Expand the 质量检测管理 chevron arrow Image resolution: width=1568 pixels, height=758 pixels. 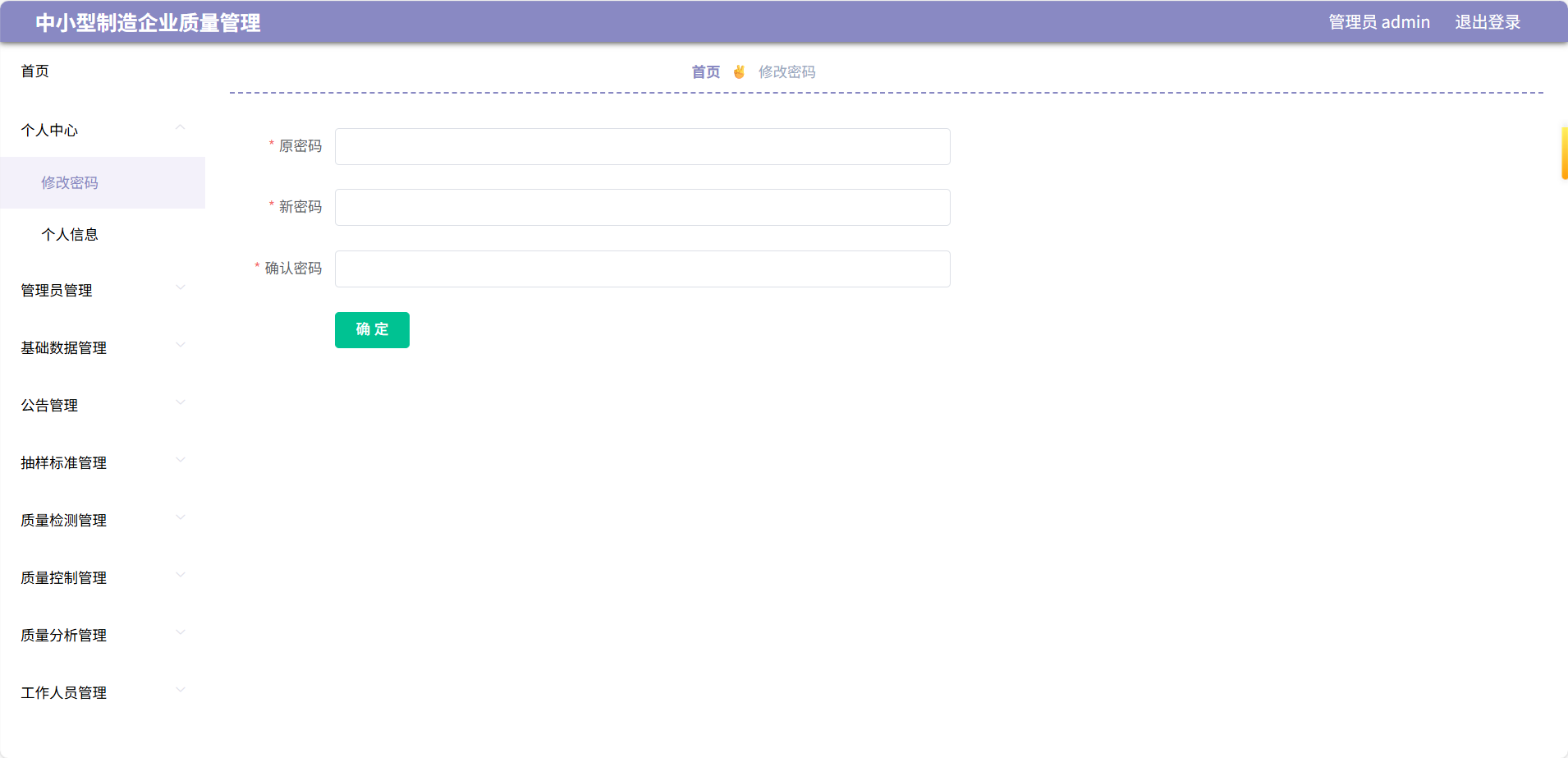click(181, 517)
